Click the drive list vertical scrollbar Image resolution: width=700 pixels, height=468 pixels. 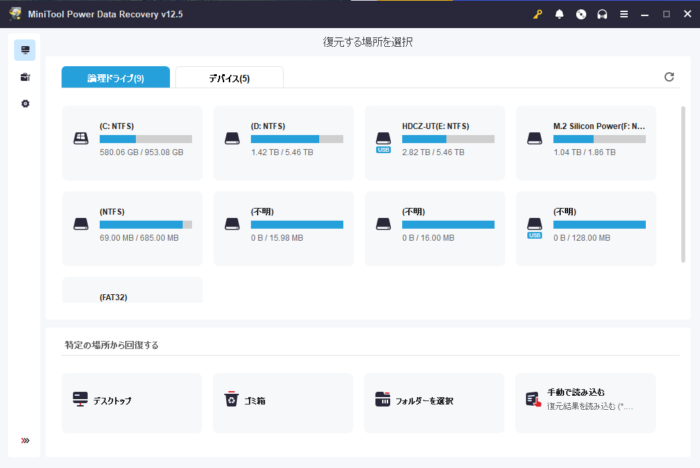tap(683, 184)
